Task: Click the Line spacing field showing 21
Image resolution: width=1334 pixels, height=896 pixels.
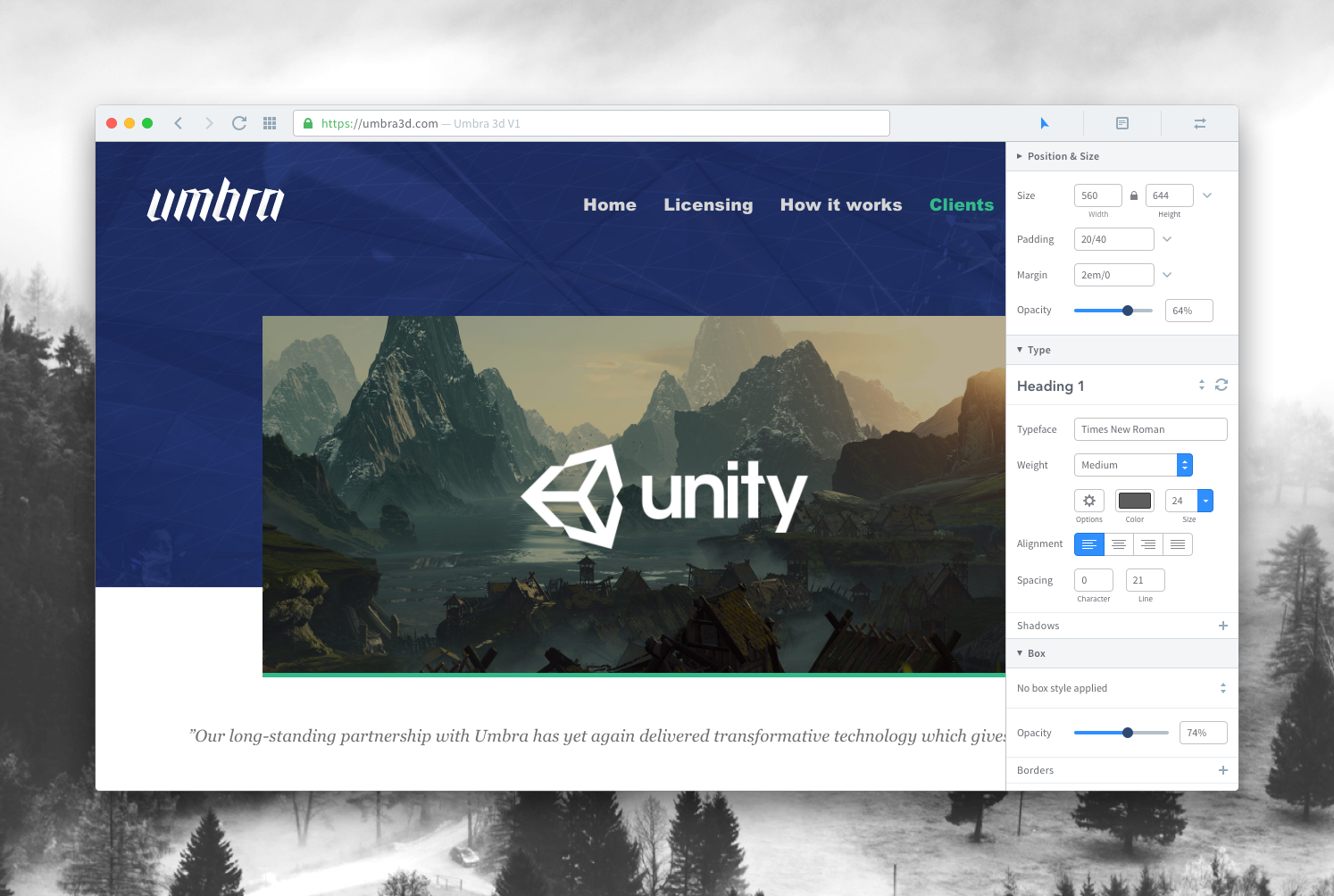Action: (x=1146, y=580)
